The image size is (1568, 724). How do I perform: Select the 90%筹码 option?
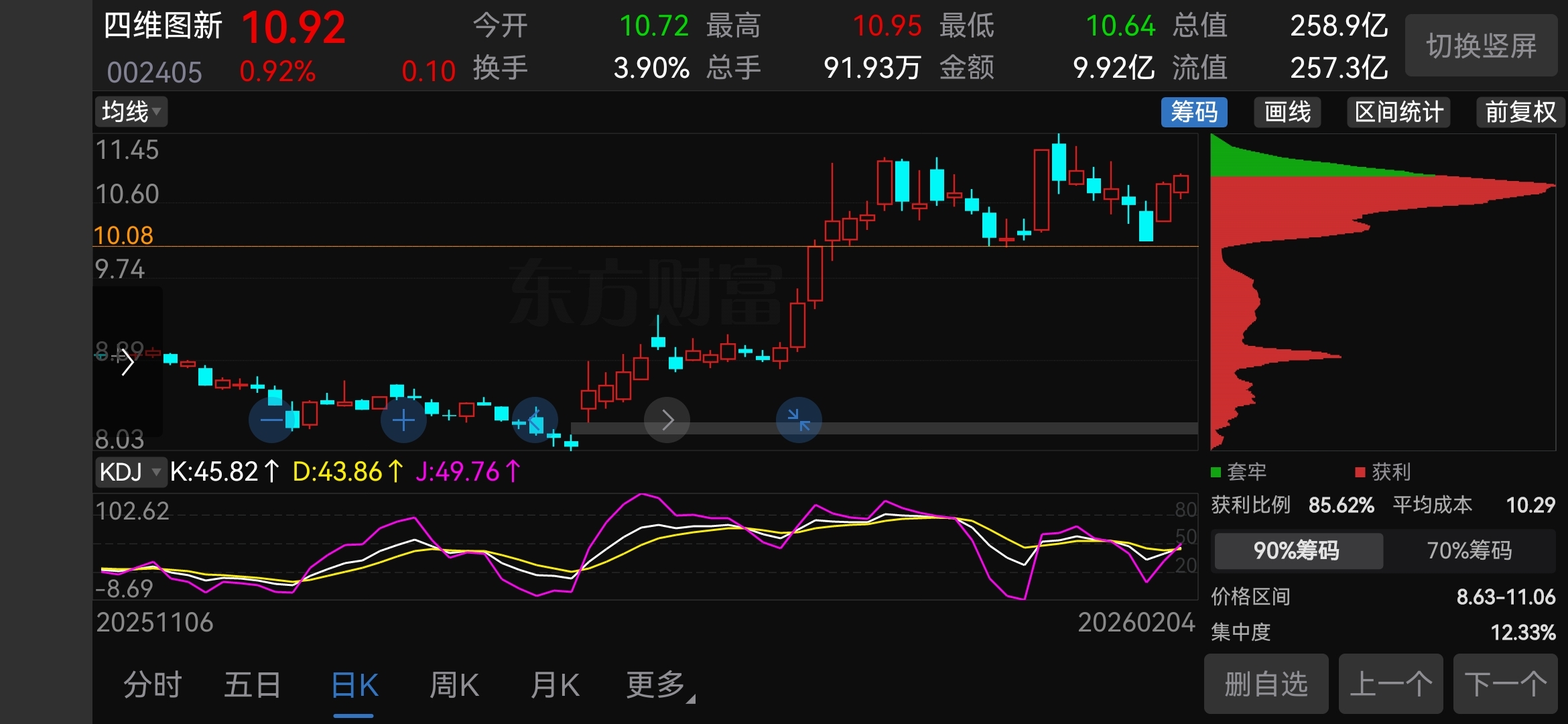point(1297,550)
